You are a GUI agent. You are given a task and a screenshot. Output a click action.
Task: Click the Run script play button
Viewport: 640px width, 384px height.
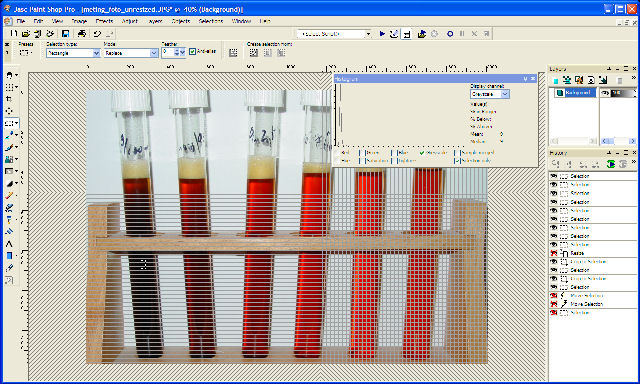tap(382, 34)
